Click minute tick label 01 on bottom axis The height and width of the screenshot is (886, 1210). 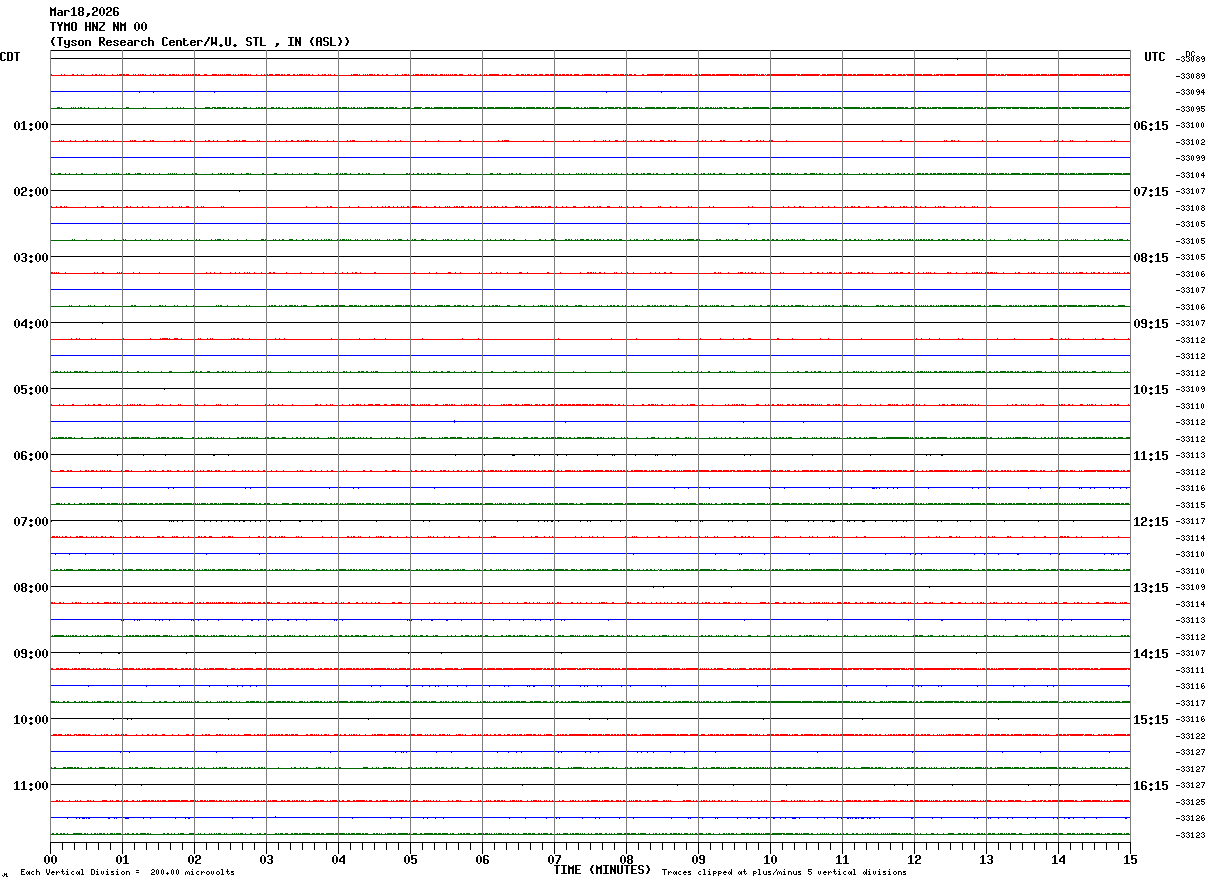click(122, 860)
